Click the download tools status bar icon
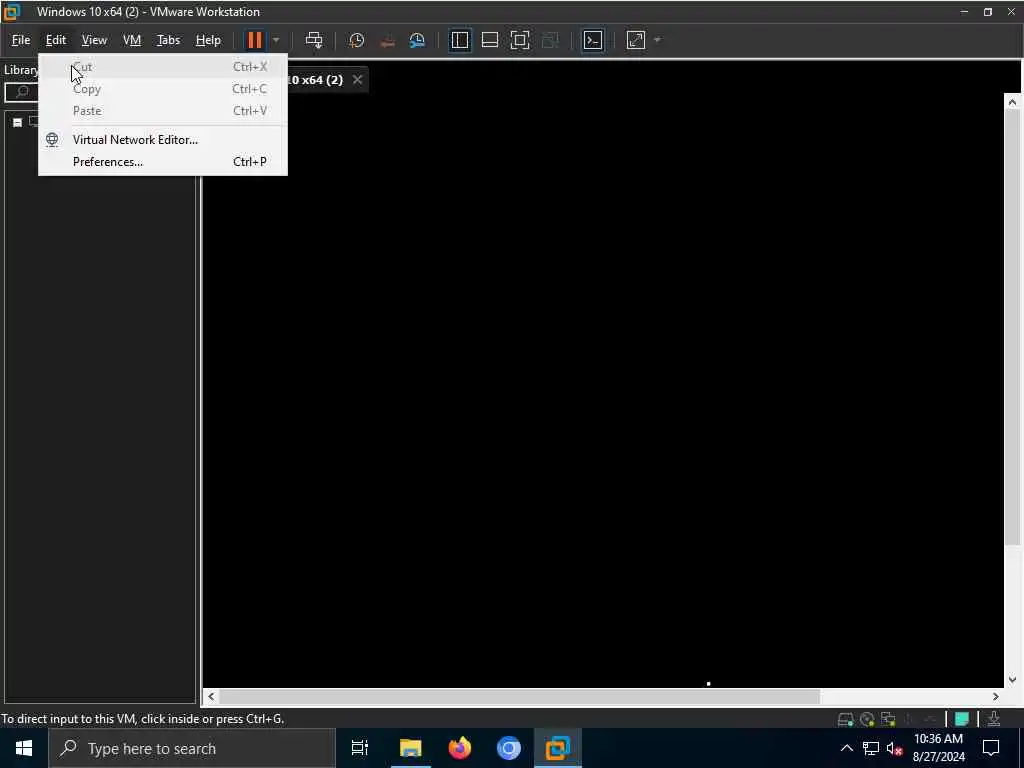 coord(994,720)
